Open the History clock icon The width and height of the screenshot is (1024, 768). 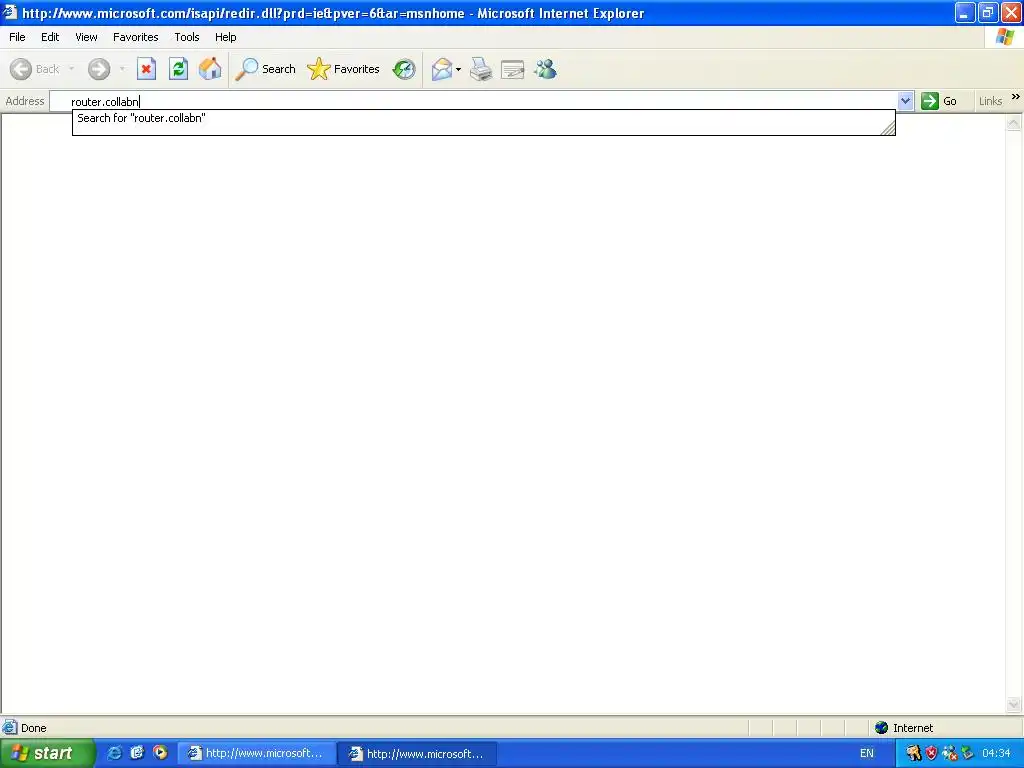[404, 69]
